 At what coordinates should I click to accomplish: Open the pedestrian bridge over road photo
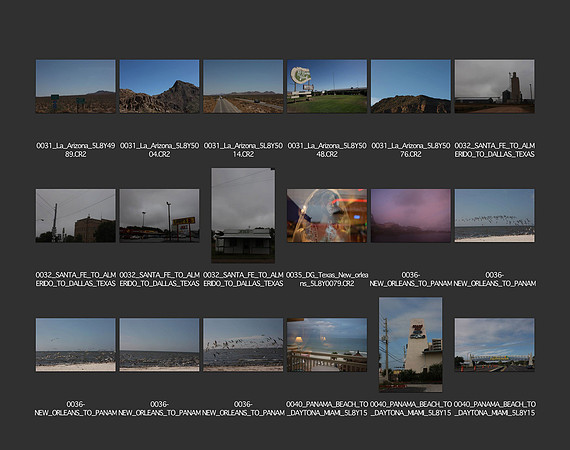click(x=494, y=345)
